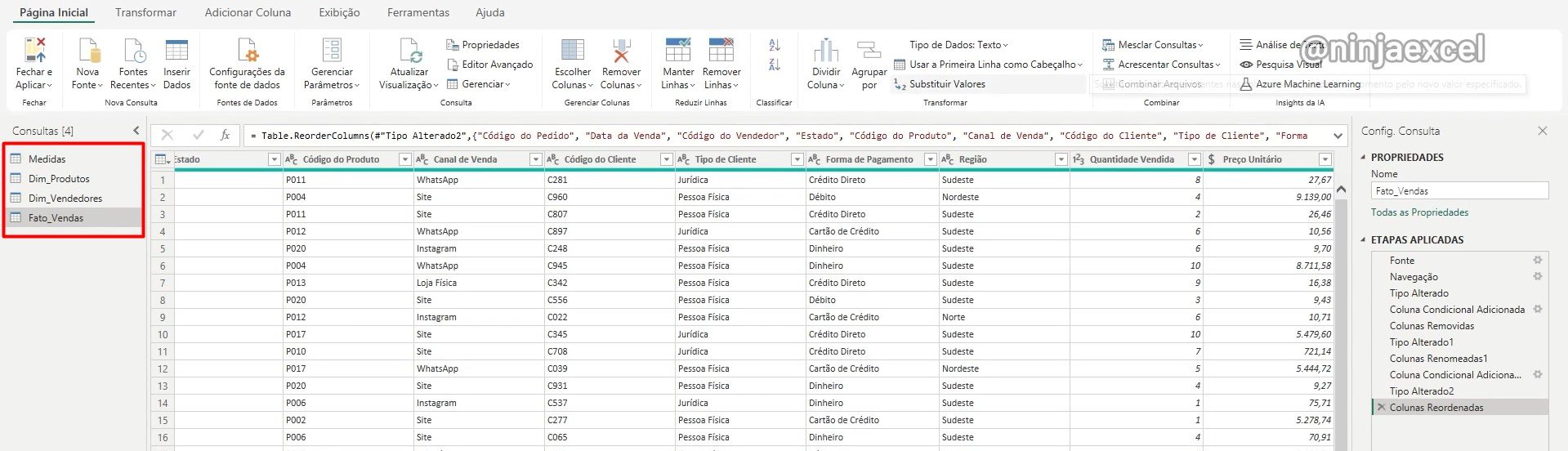Switch to Transformar tab
This screenshot has height=451, width=1568.
145,13
